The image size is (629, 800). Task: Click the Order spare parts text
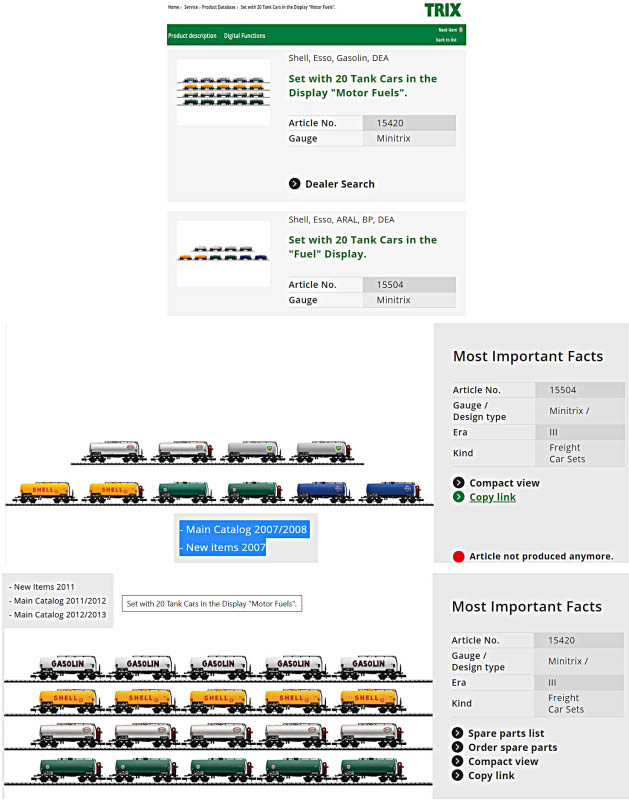click(x=513, y=747)
